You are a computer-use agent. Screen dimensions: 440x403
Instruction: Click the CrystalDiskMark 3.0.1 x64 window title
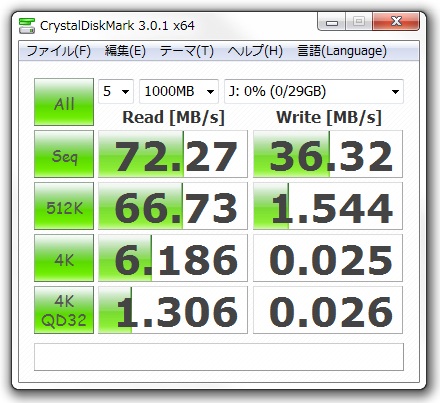(117, 26)
